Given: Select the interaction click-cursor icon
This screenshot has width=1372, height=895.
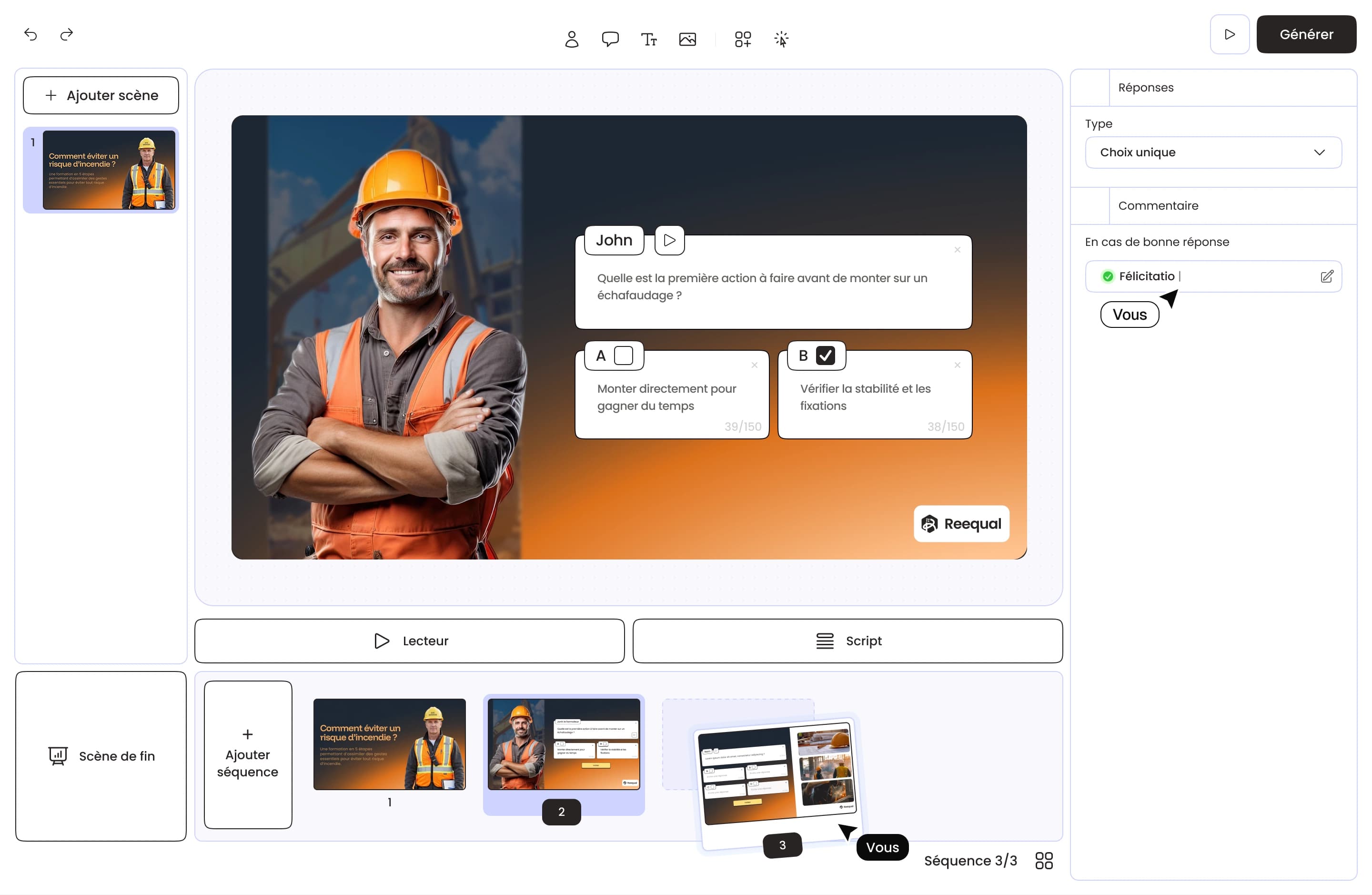Looking at the screenshot, I should pos(781,39).
